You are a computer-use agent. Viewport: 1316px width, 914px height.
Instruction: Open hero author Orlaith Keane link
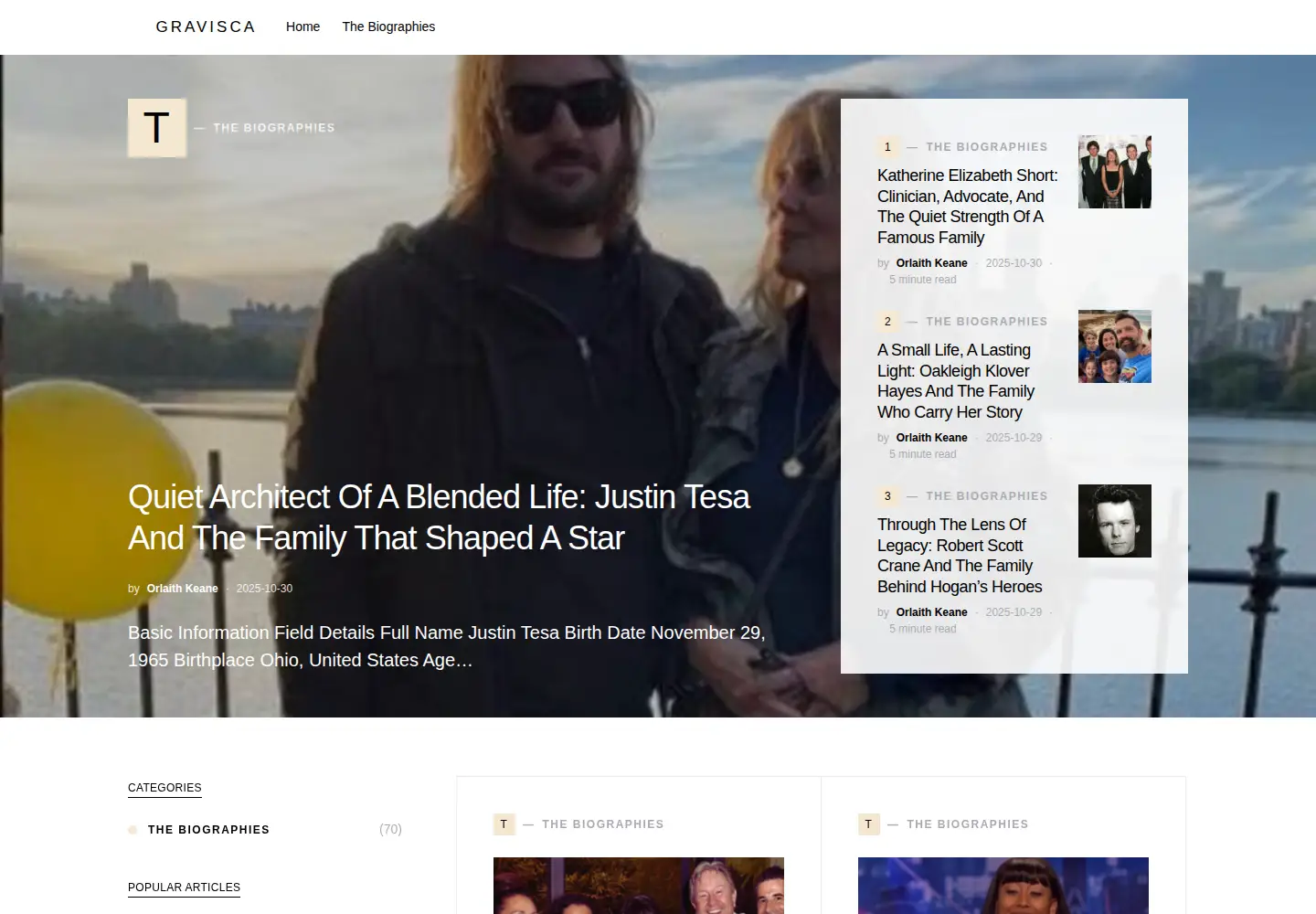(182, 589)
